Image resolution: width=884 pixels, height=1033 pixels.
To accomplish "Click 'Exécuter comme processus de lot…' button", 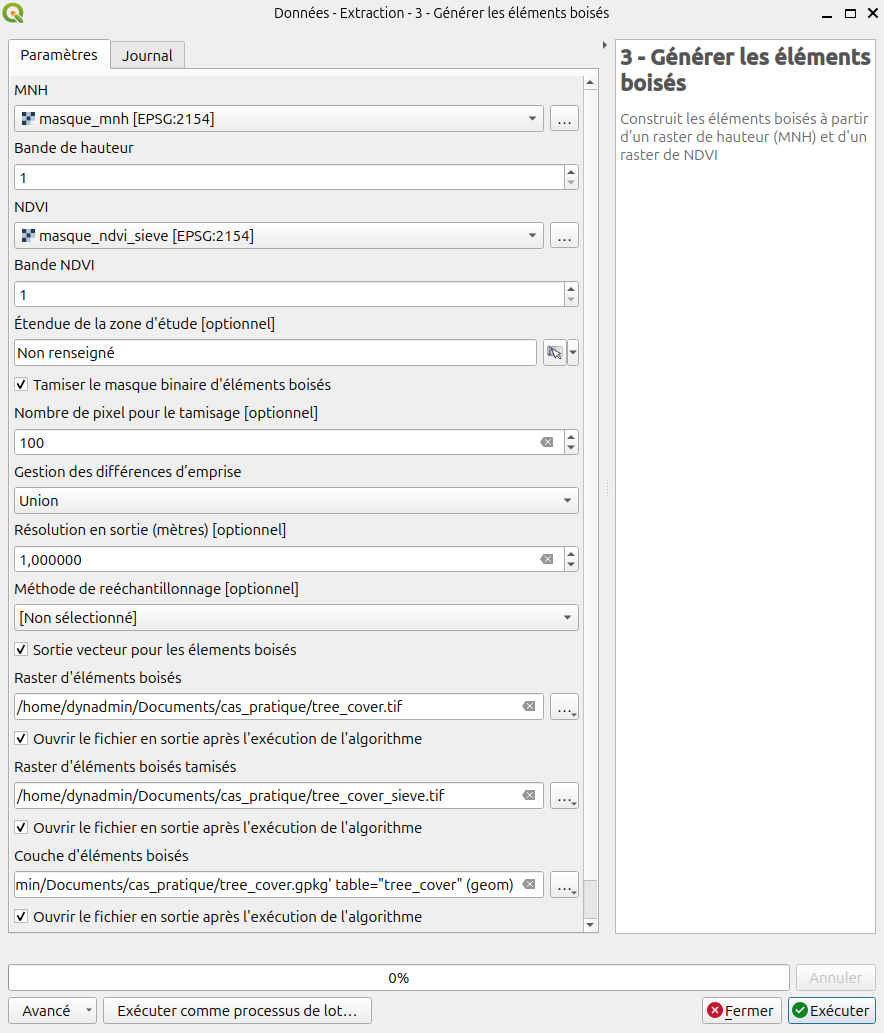I will [x=237, y=1010].
